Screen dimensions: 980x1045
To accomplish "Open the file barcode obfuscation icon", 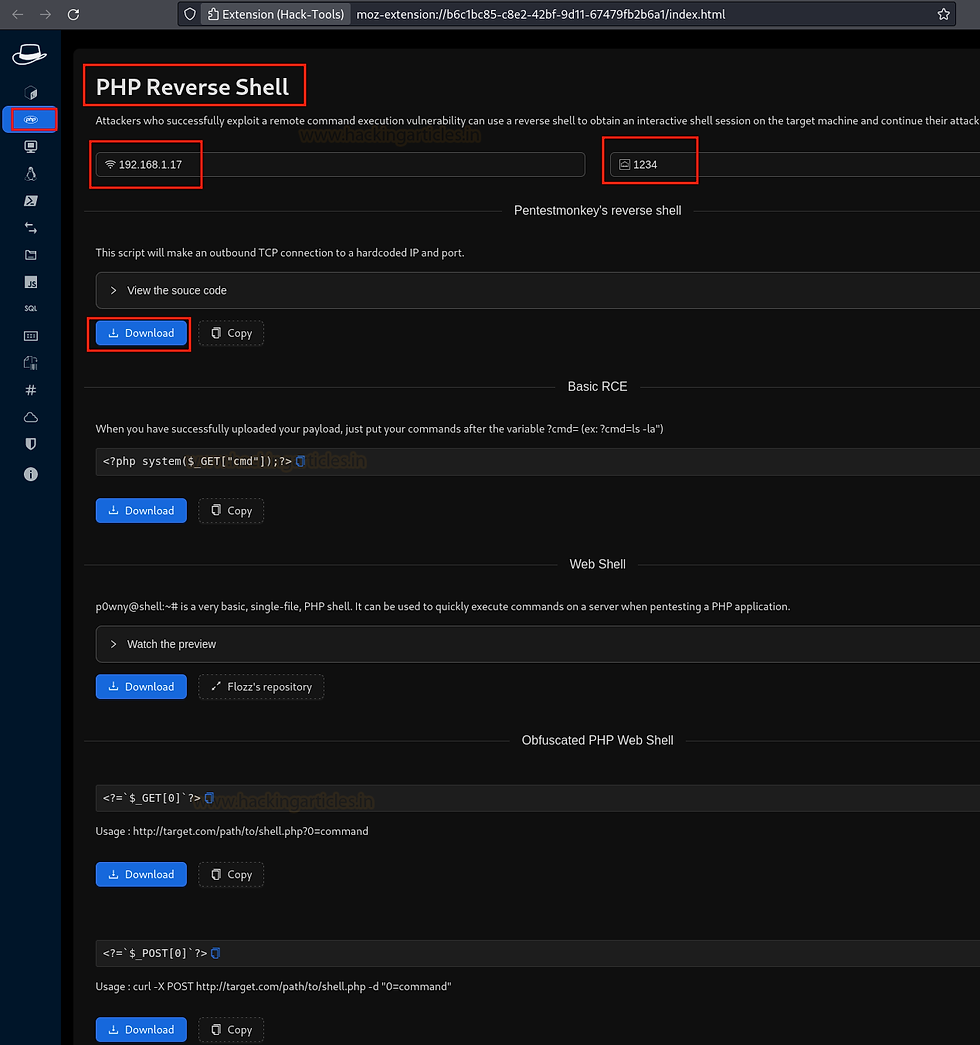I will point(31,363).
